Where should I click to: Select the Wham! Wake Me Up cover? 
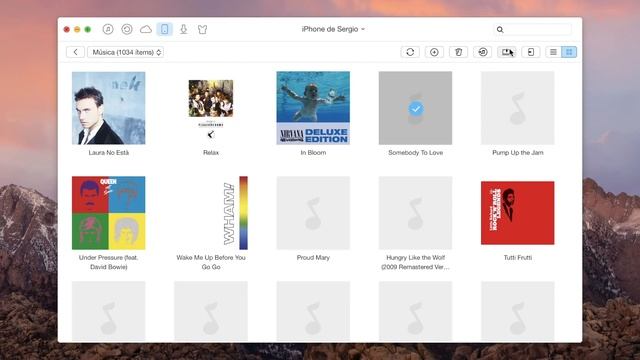click(x=211, y=213)
